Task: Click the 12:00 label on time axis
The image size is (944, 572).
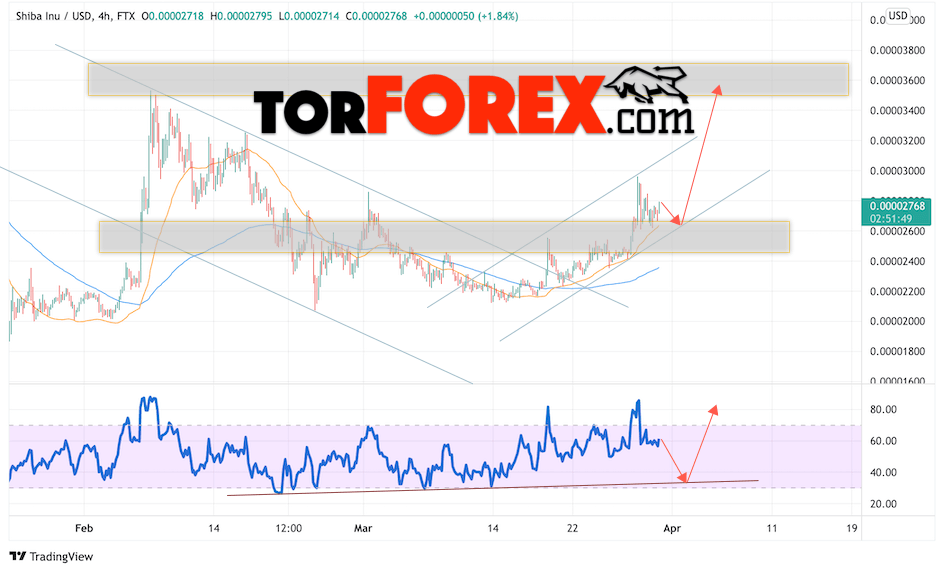Action: pos(288,529)
